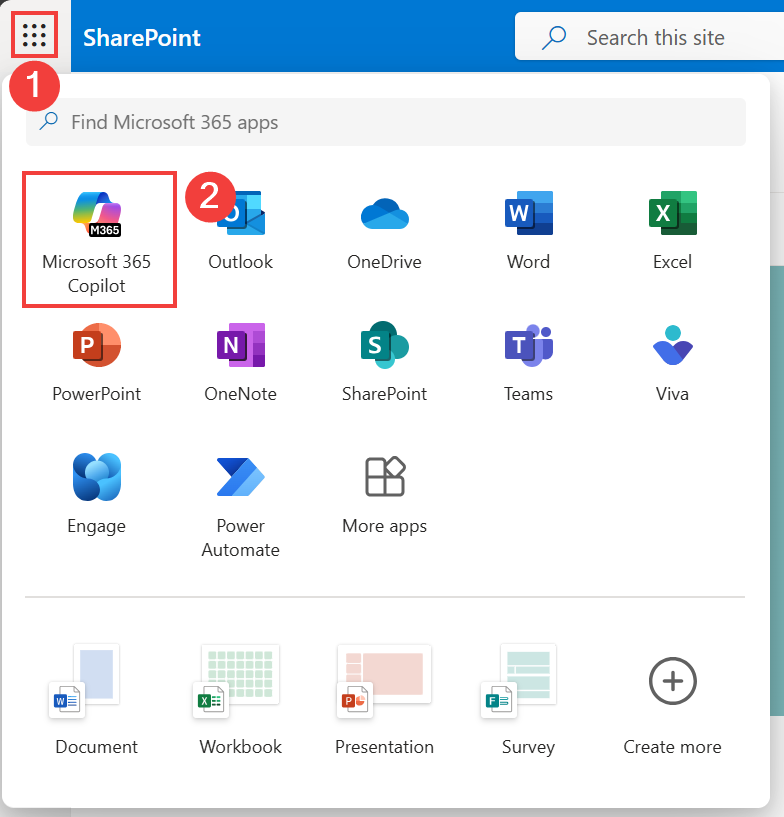Open Word from the app launcher
Viewport: 784px width, 817px height.
pyautogui.click(x=528, y=232)
